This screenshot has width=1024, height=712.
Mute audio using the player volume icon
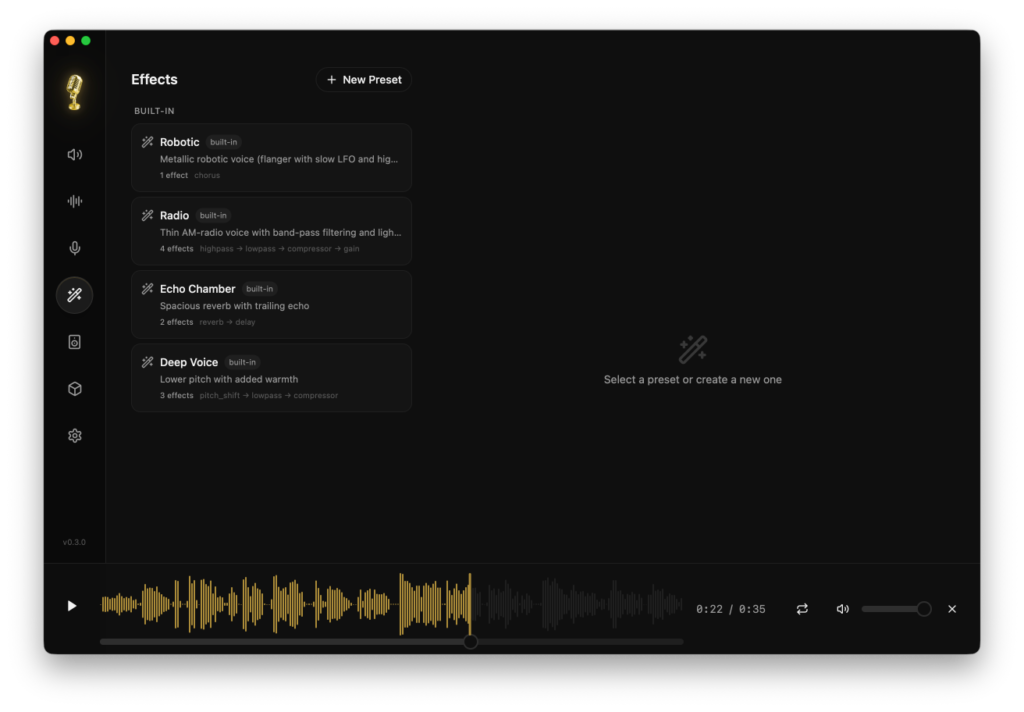843,609
